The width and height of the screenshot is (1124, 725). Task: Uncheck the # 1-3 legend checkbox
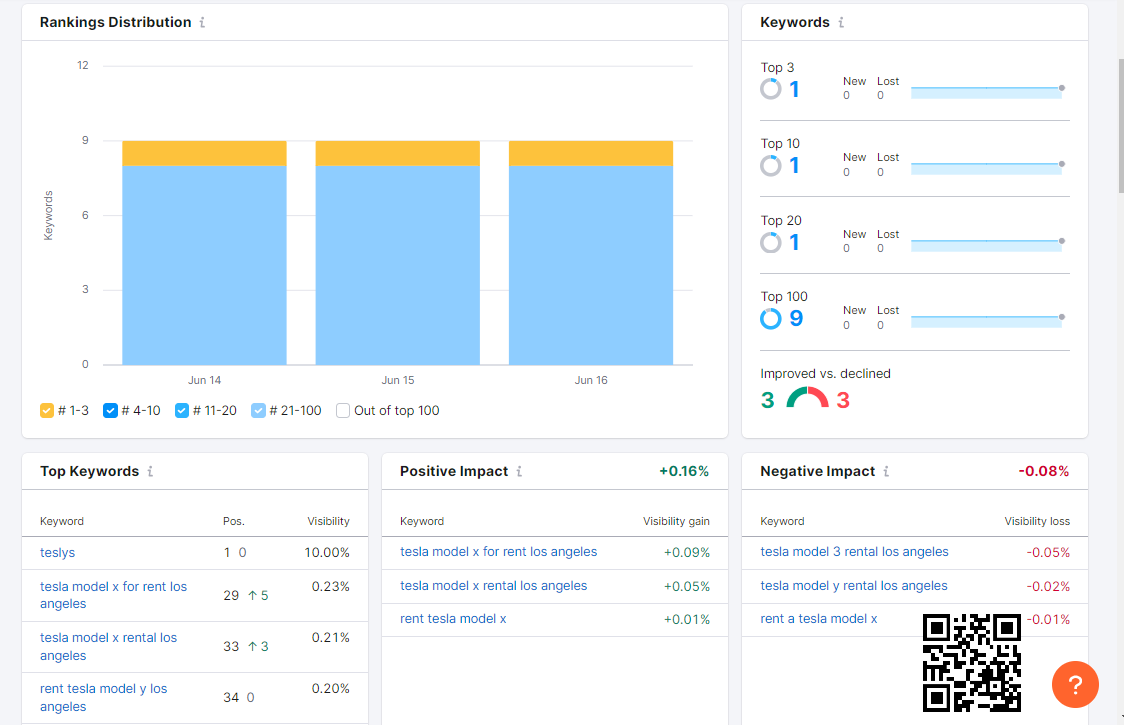(x=47, y=410)
